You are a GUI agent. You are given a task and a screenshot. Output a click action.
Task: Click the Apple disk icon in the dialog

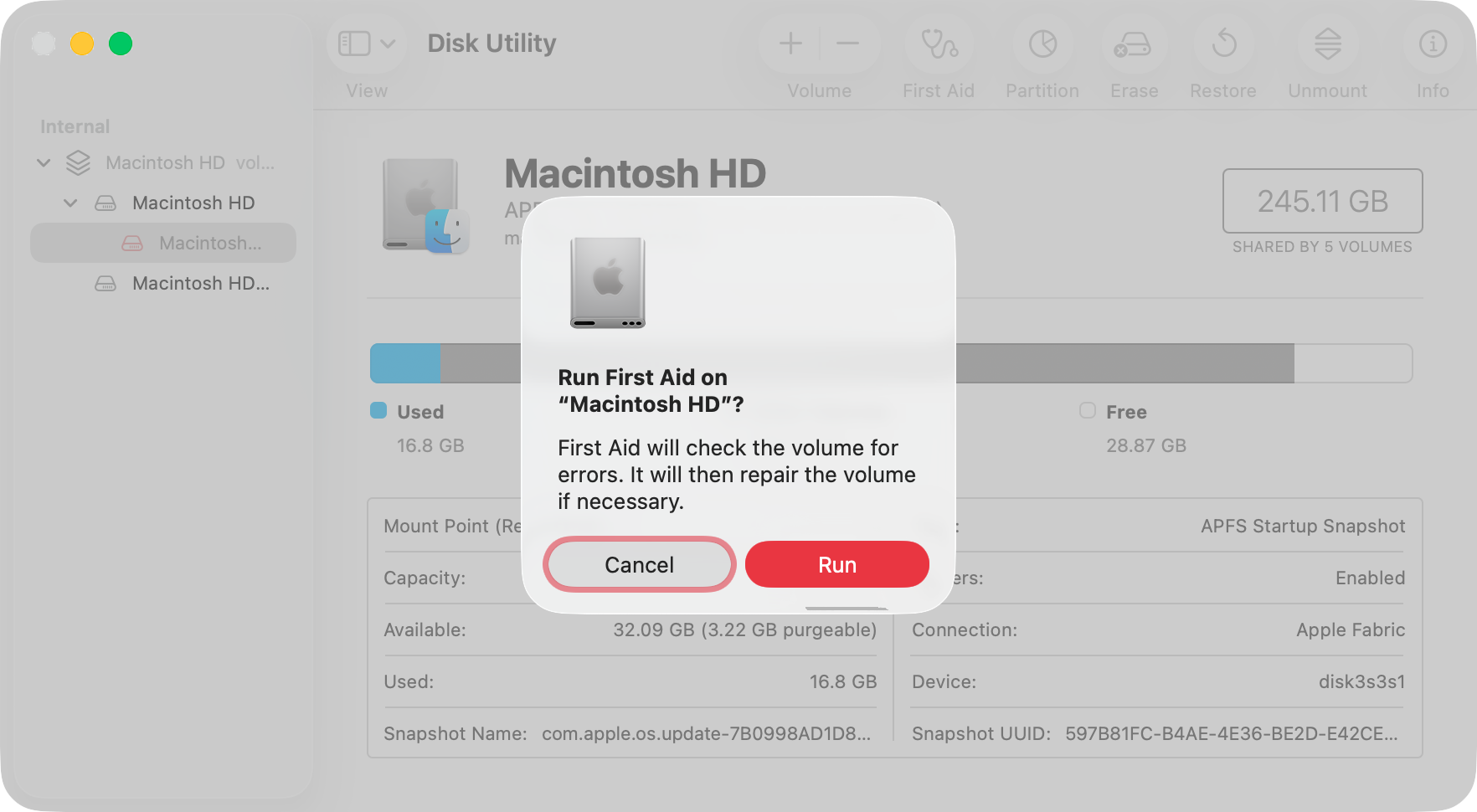coord(608,283)
